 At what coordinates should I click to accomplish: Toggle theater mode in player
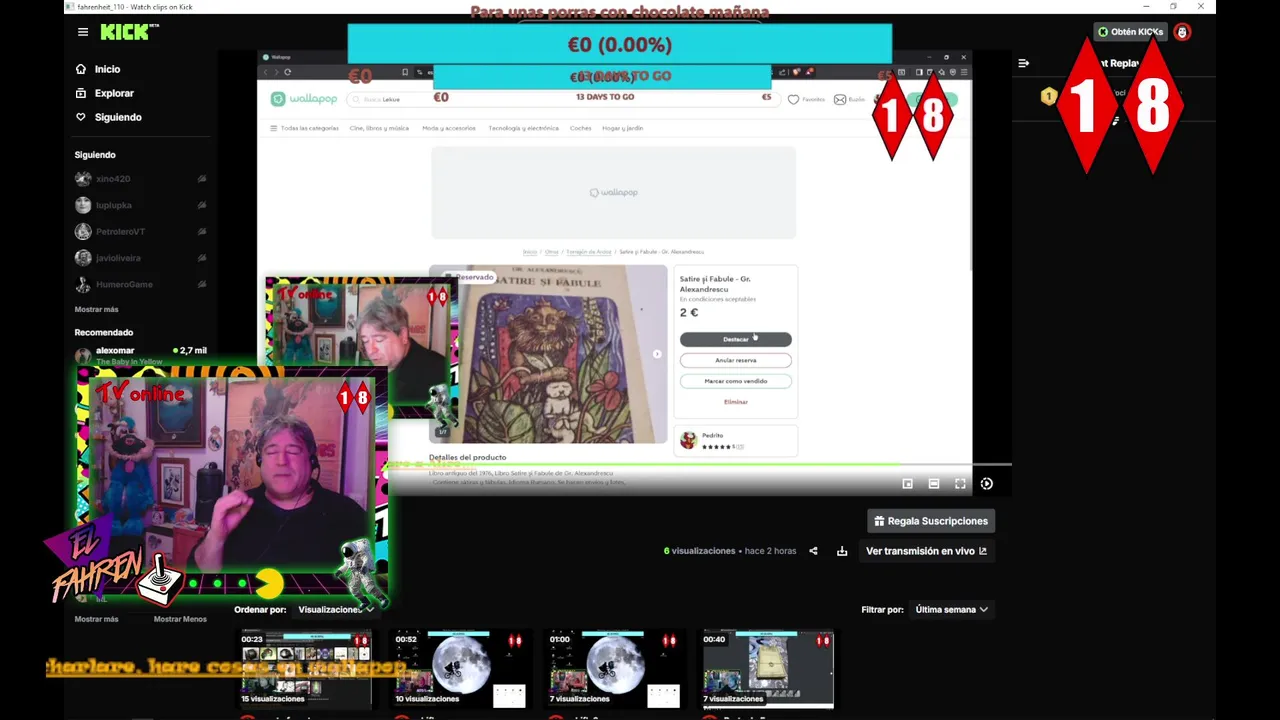coord(934,484)
